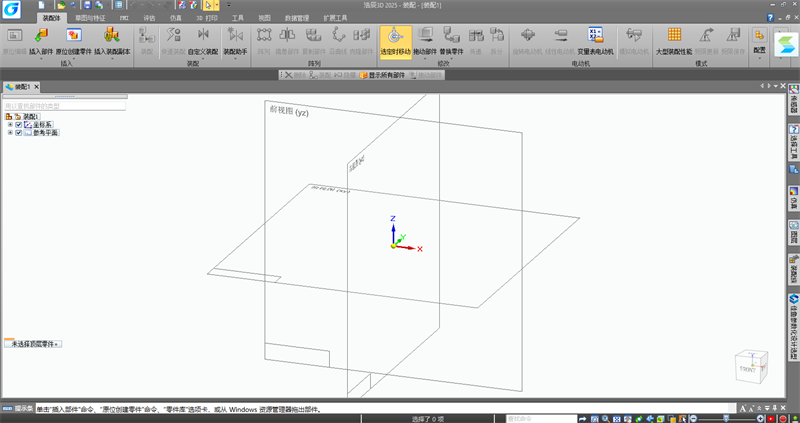Open the PMI ribbon tab
Image resolution: width=800 pixels, height=423 pixels.
[x=124, y=18]
